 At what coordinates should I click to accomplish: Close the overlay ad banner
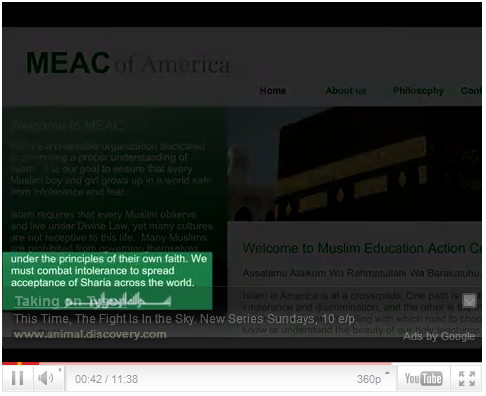(469, 301)
